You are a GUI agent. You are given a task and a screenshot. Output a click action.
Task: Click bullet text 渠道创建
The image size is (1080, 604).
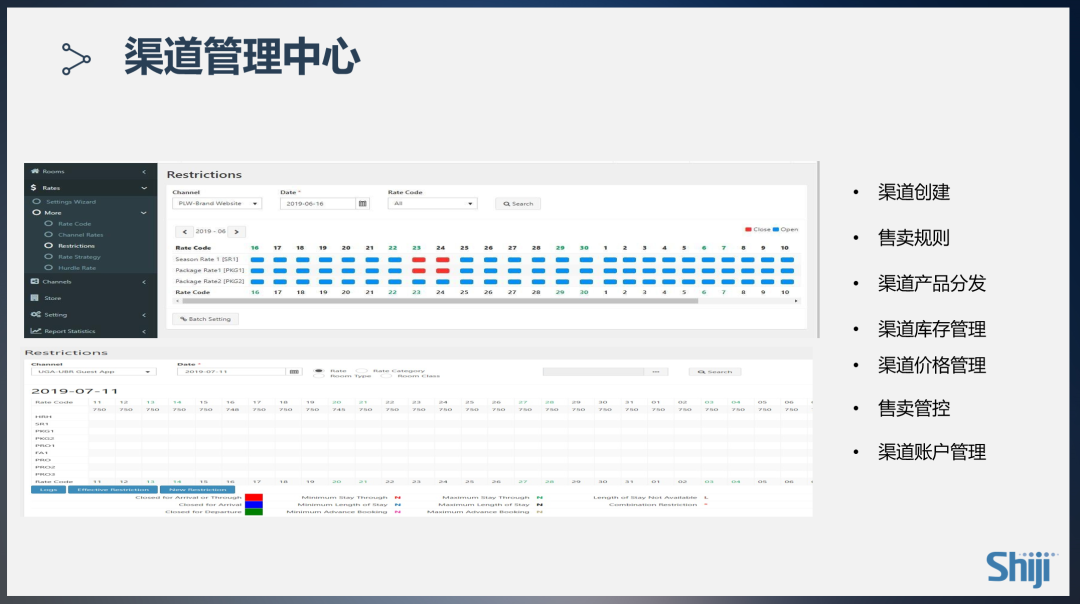tap(913, 192)
